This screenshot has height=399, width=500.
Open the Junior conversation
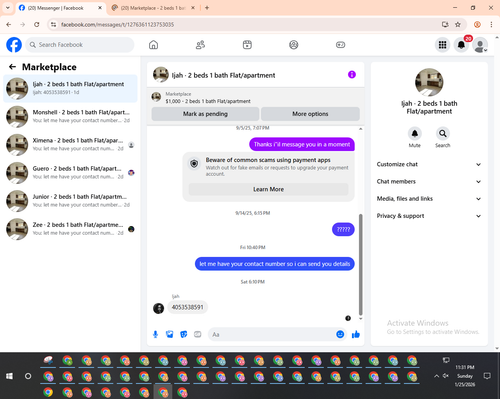coord(70,201)
